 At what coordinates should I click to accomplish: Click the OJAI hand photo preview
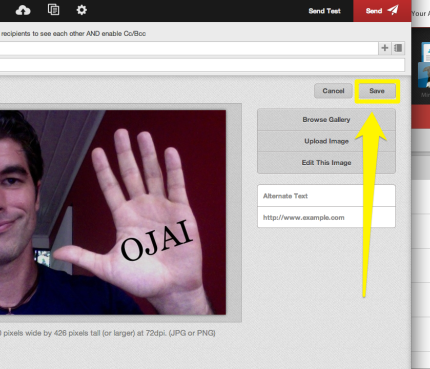tap(113, 212)
